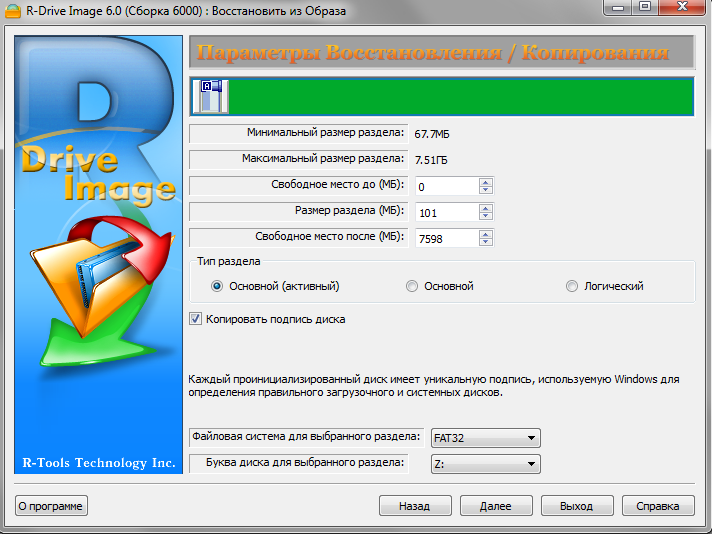This screenshot has height=534, width=712.
Task: Increase Свободное место до value
Action: (486, 182)
